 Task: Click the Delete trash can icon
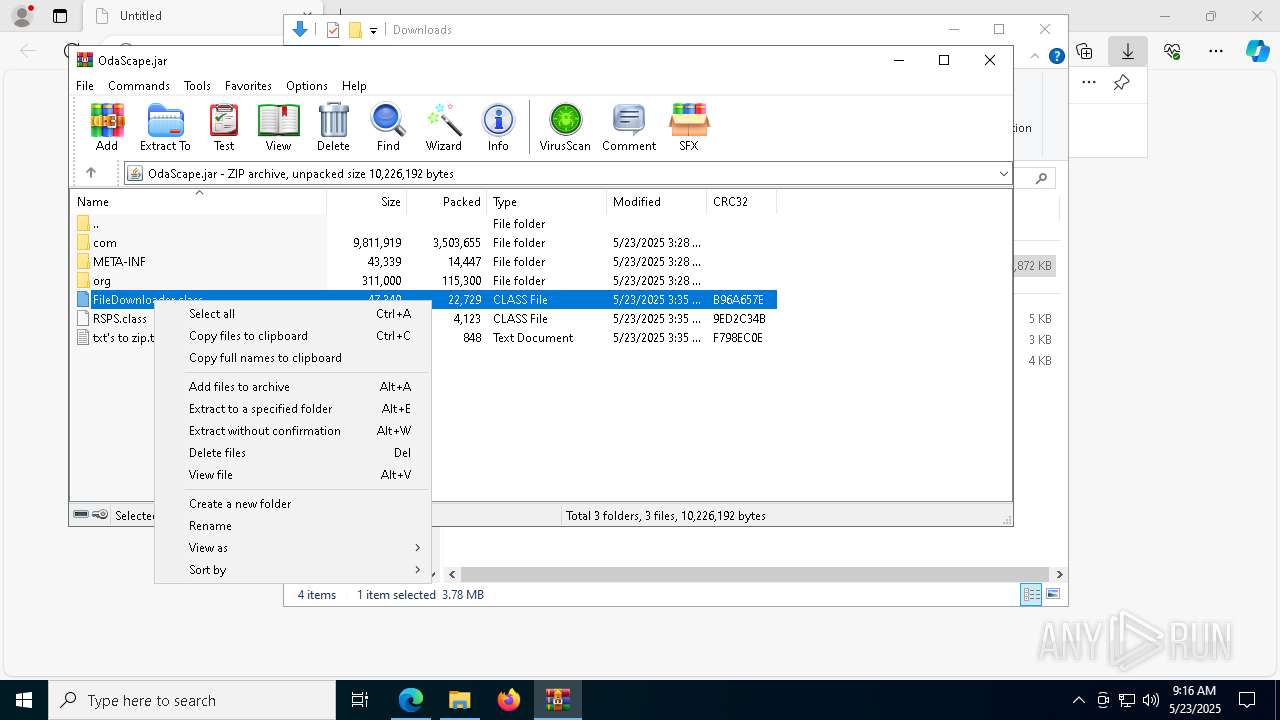tap(333, 127)
